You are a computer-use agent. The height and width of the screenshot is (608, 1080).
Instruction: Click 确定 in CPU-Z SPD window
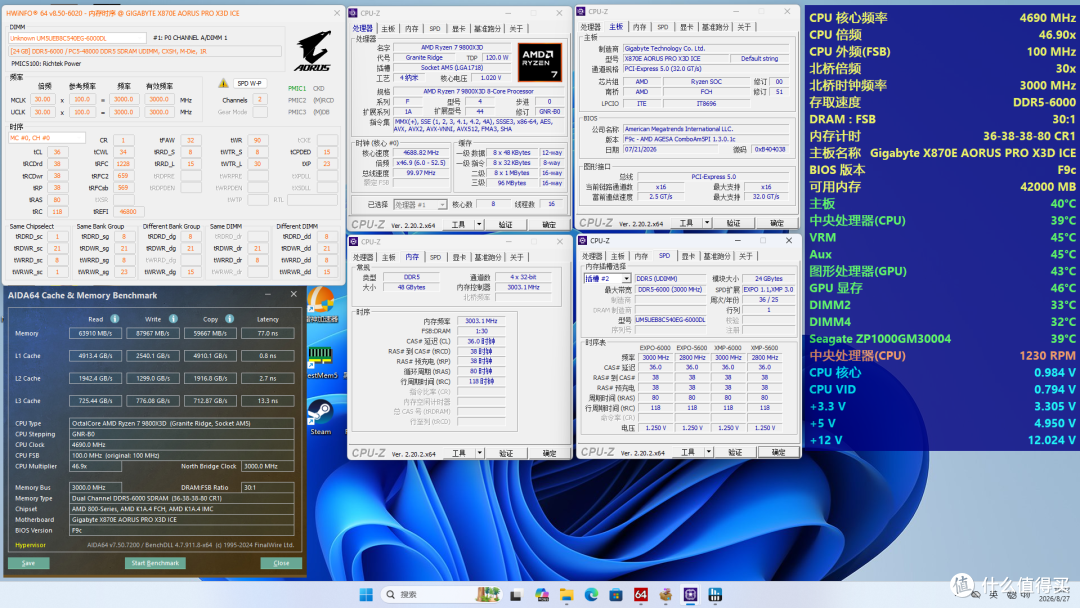click(778, 452)
